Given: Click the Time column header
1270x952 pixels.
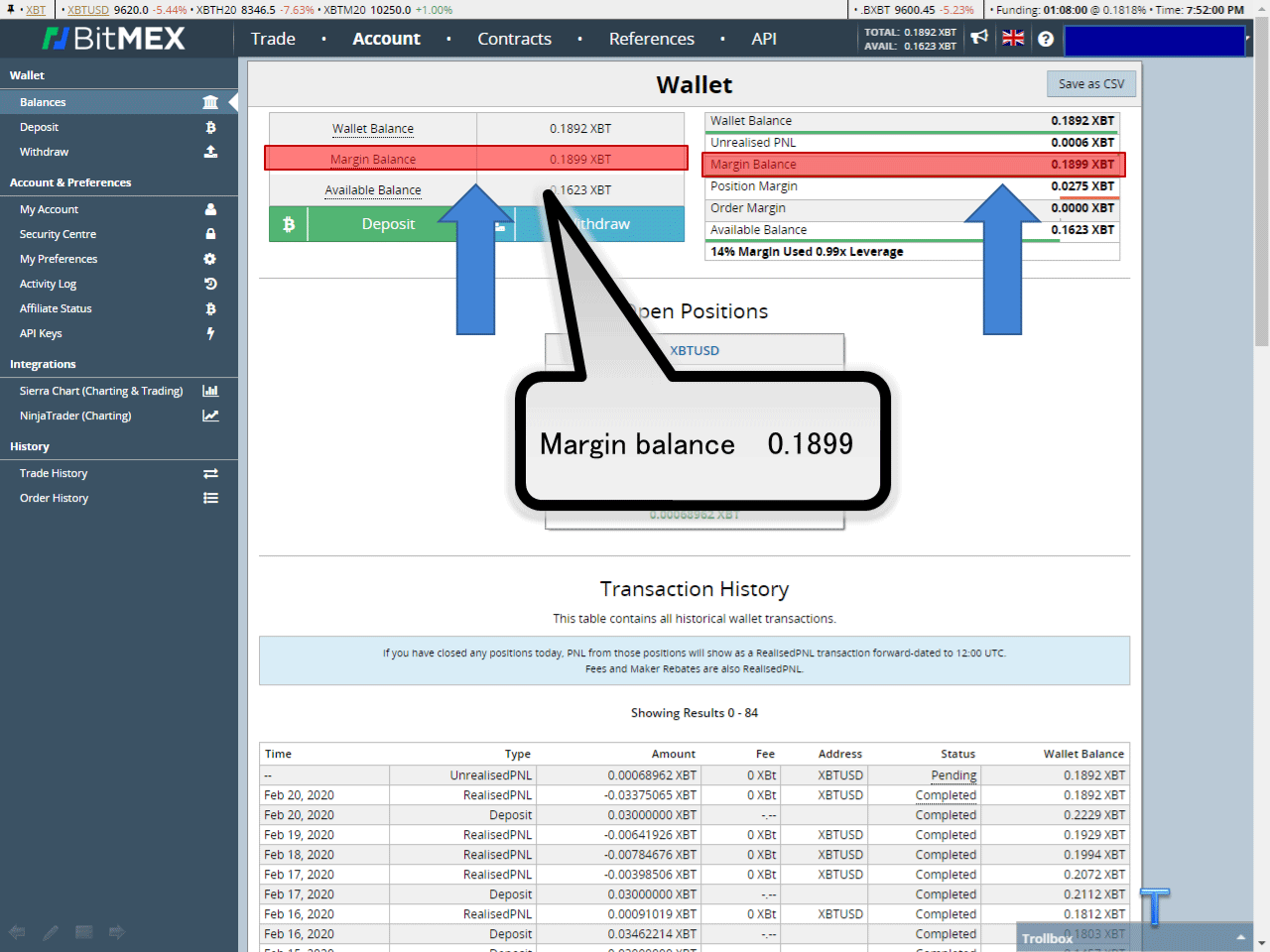Looking at the screenshot, I should click(278, 754).
